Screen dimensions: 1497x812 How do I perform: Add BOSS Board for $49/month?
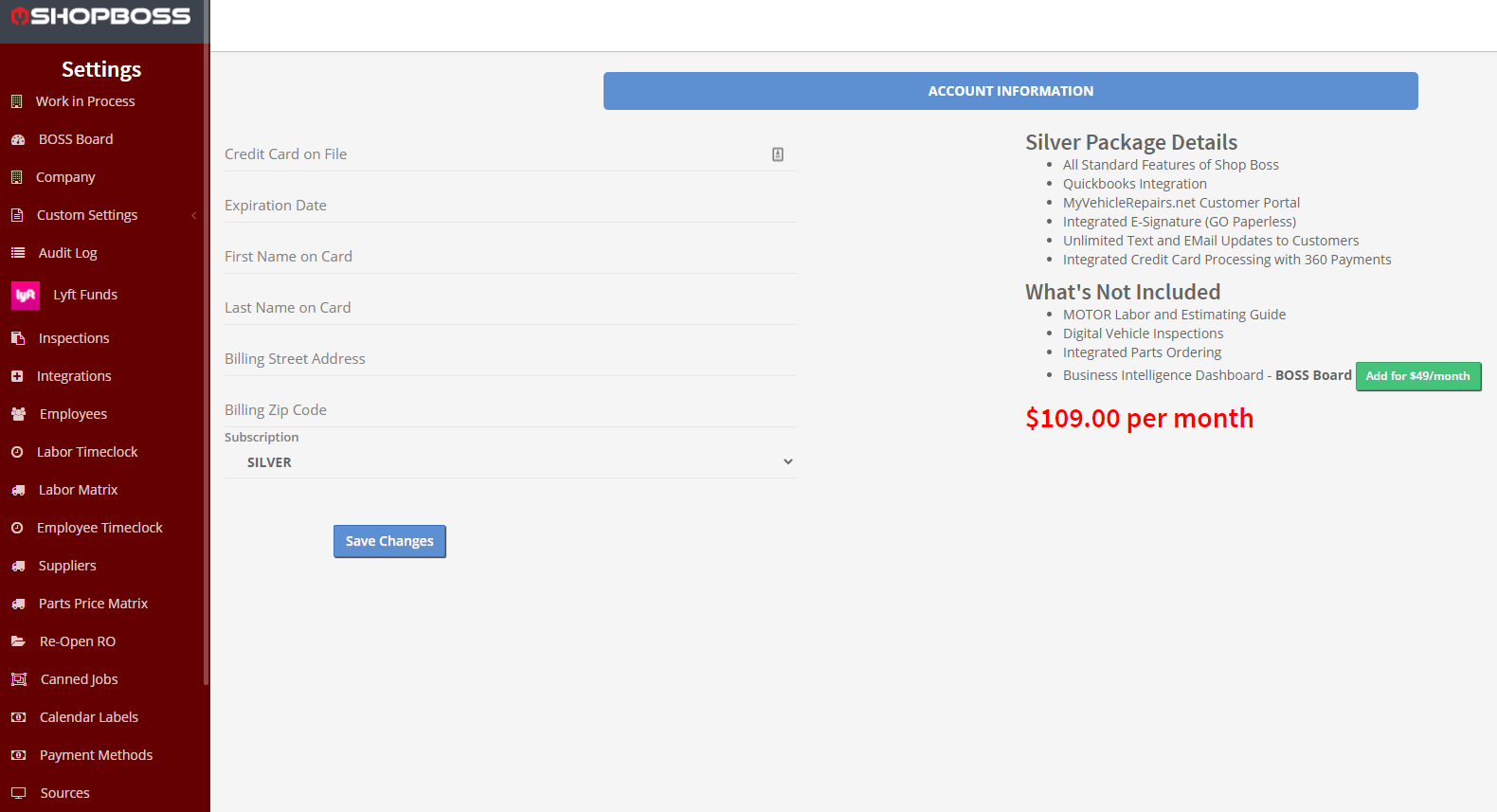(1417, 376)
